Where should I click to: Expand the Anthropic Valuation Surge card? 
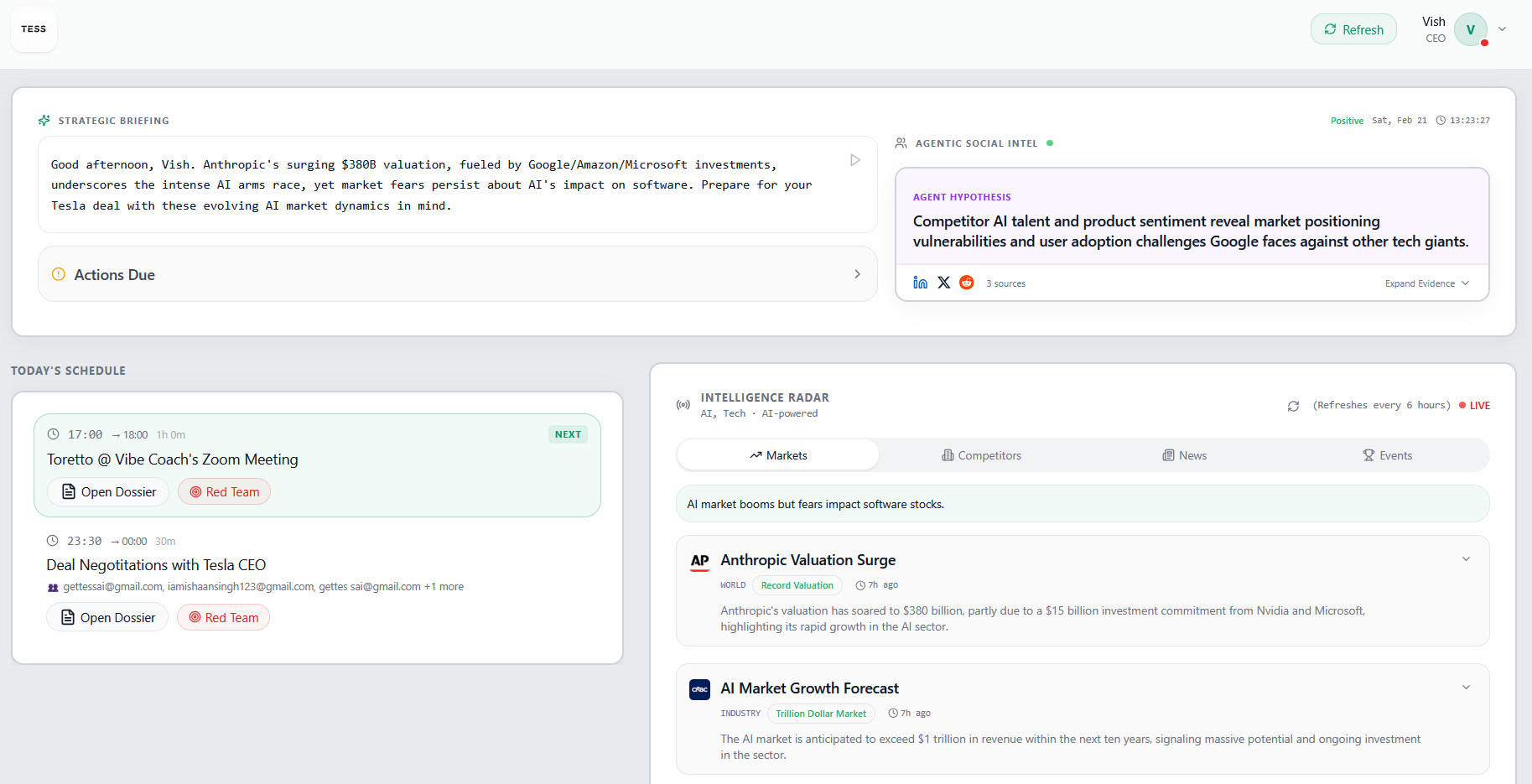[1467, 559]
